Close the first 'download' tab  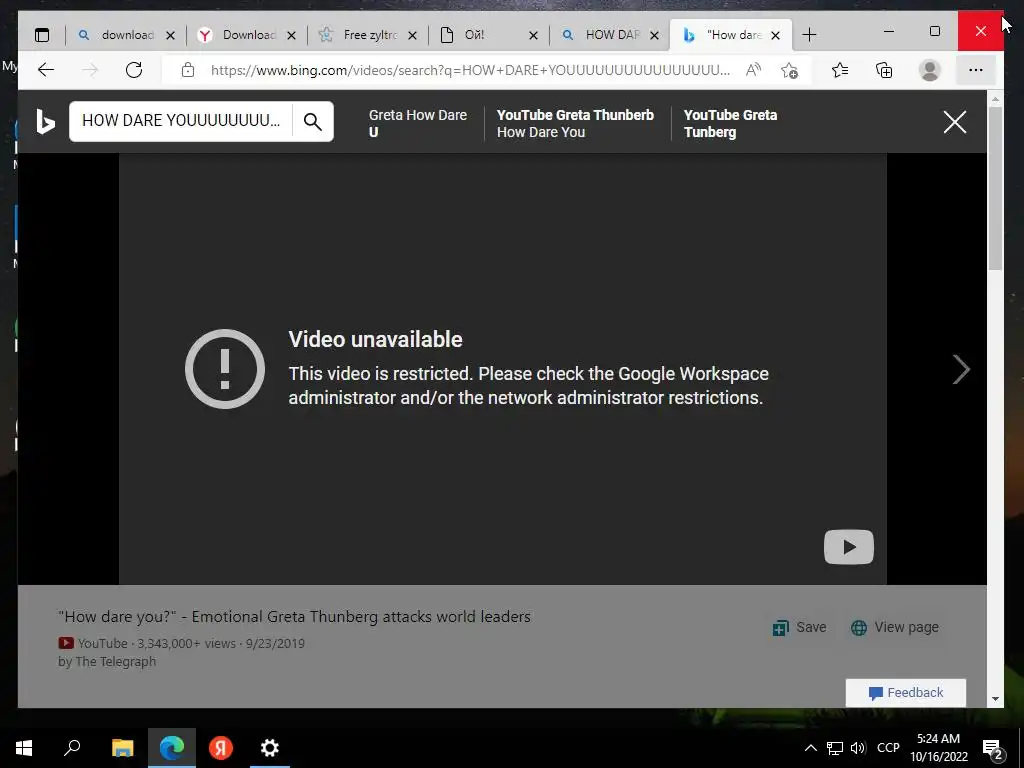click(170, 35)
